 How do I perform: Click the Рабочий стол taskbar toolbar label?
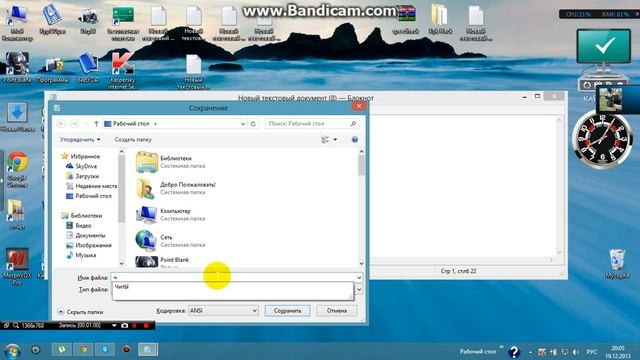pyautogui.click(x=478, y=351)
